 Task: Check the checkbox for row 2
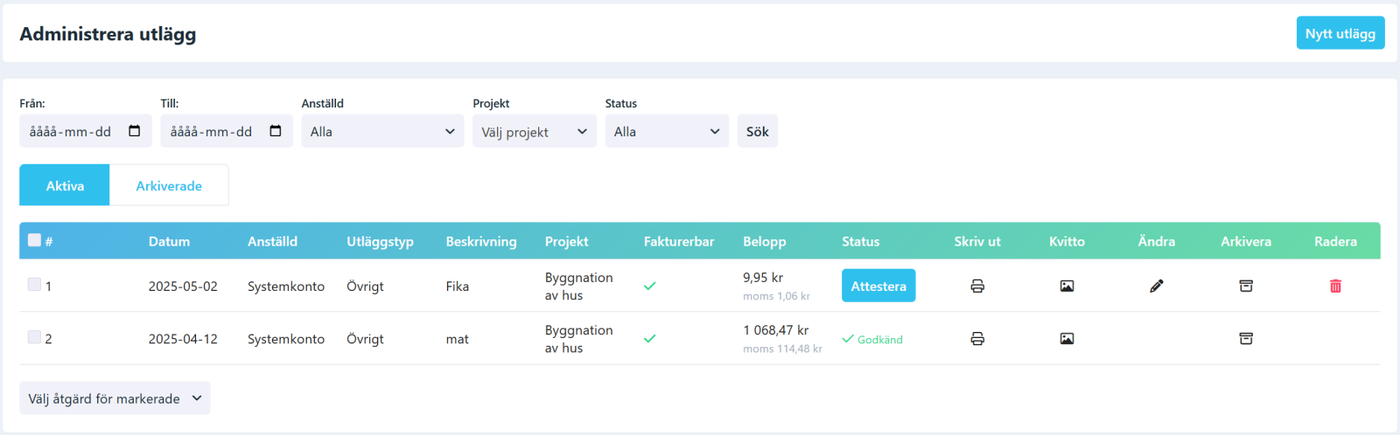tap(35, 338)
